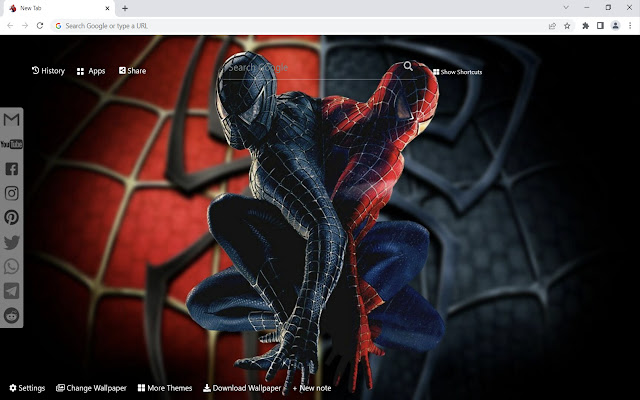Open More Themes
This screenshot has width=640, height=400.
click(x=165, y=388)
